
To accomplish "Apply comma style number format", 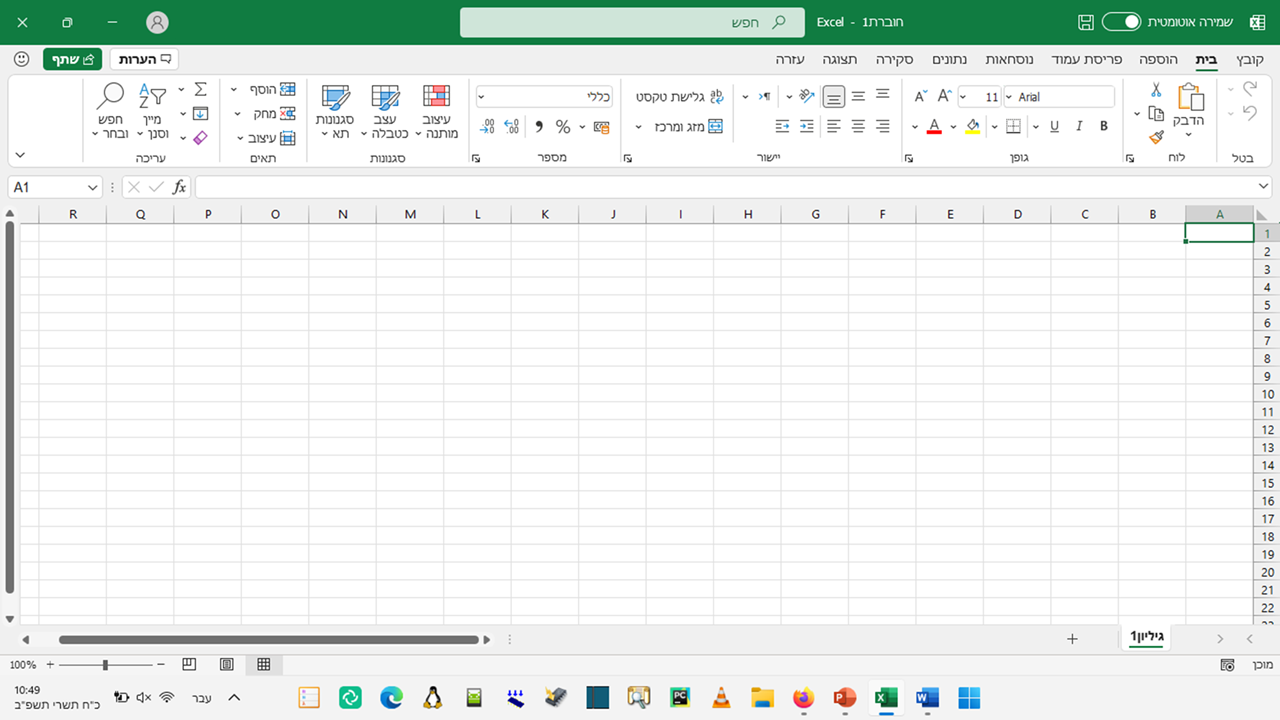I will pyautogui.click(x=539, y=127).
